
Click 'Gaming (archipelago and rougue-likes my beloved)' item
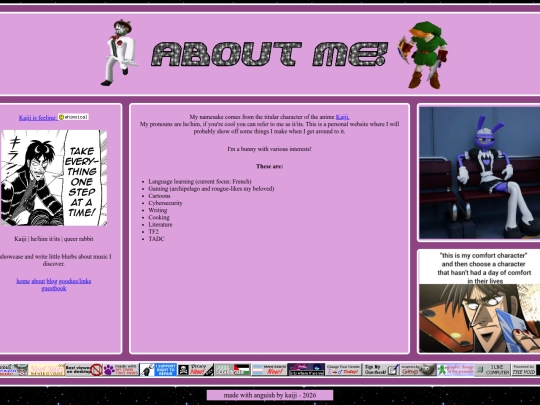211,189
